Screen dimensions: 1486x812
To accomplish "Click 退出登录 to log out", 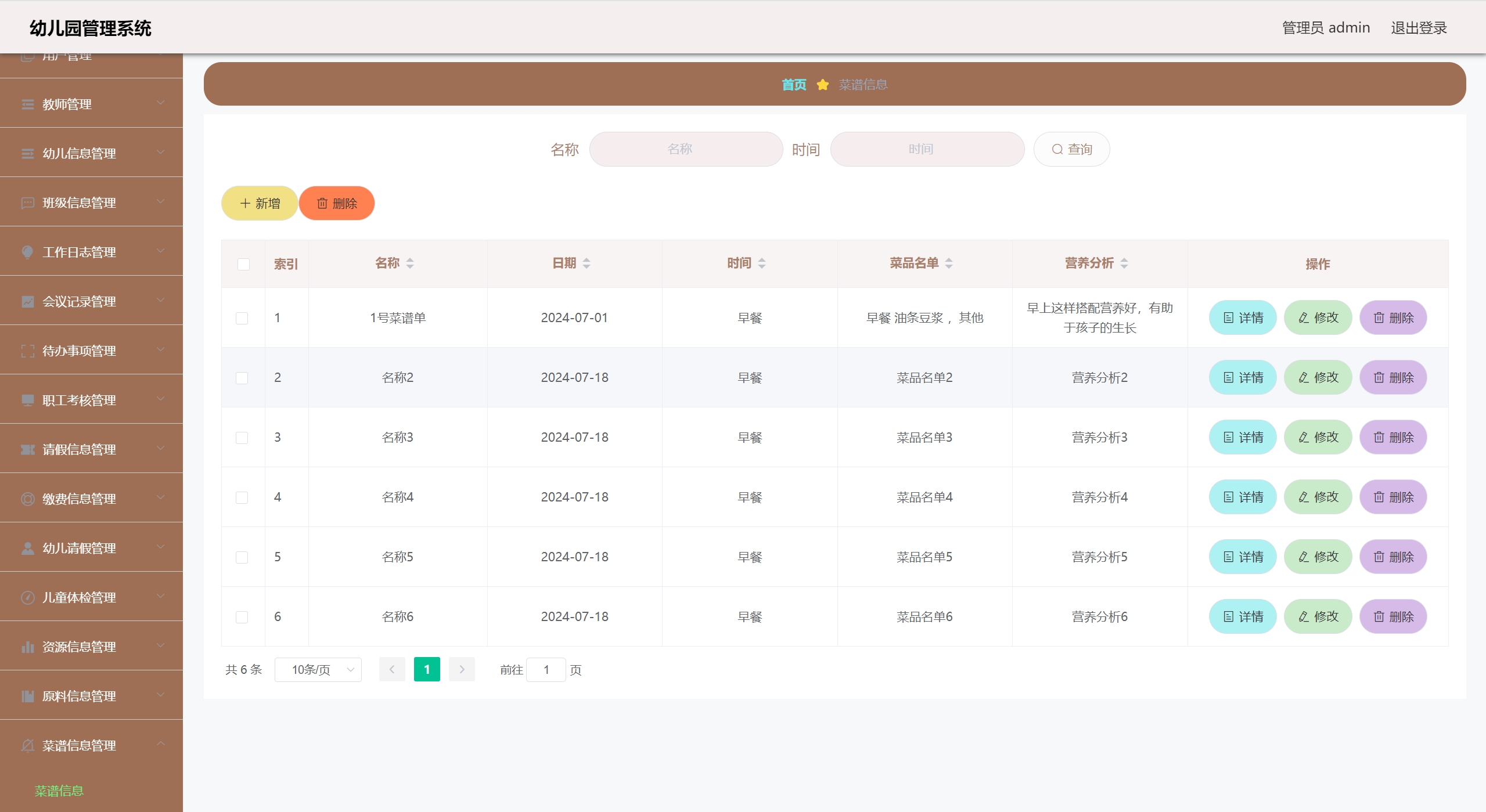I will tap(1418, 28).
